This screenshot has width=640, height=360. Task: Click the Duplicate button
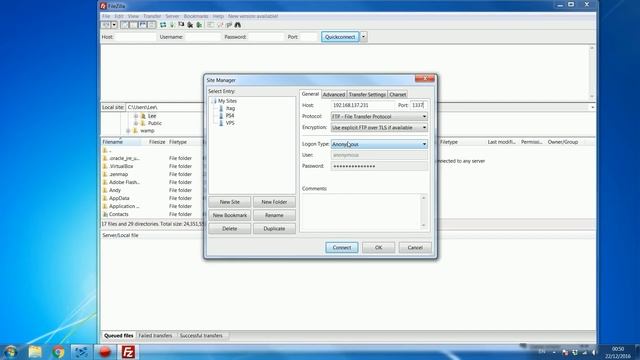(x=274, y=229)
